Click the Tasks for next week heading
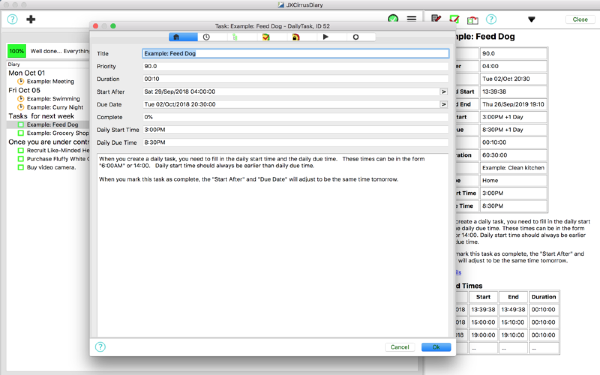The height and width of the screenshot is (375, 600). (x=41, y=116)
